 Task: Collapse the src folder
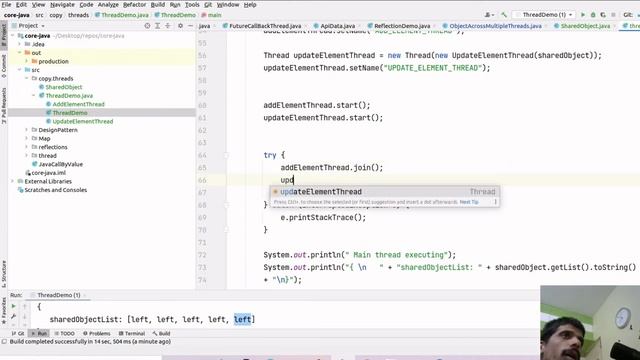point(20,70)
